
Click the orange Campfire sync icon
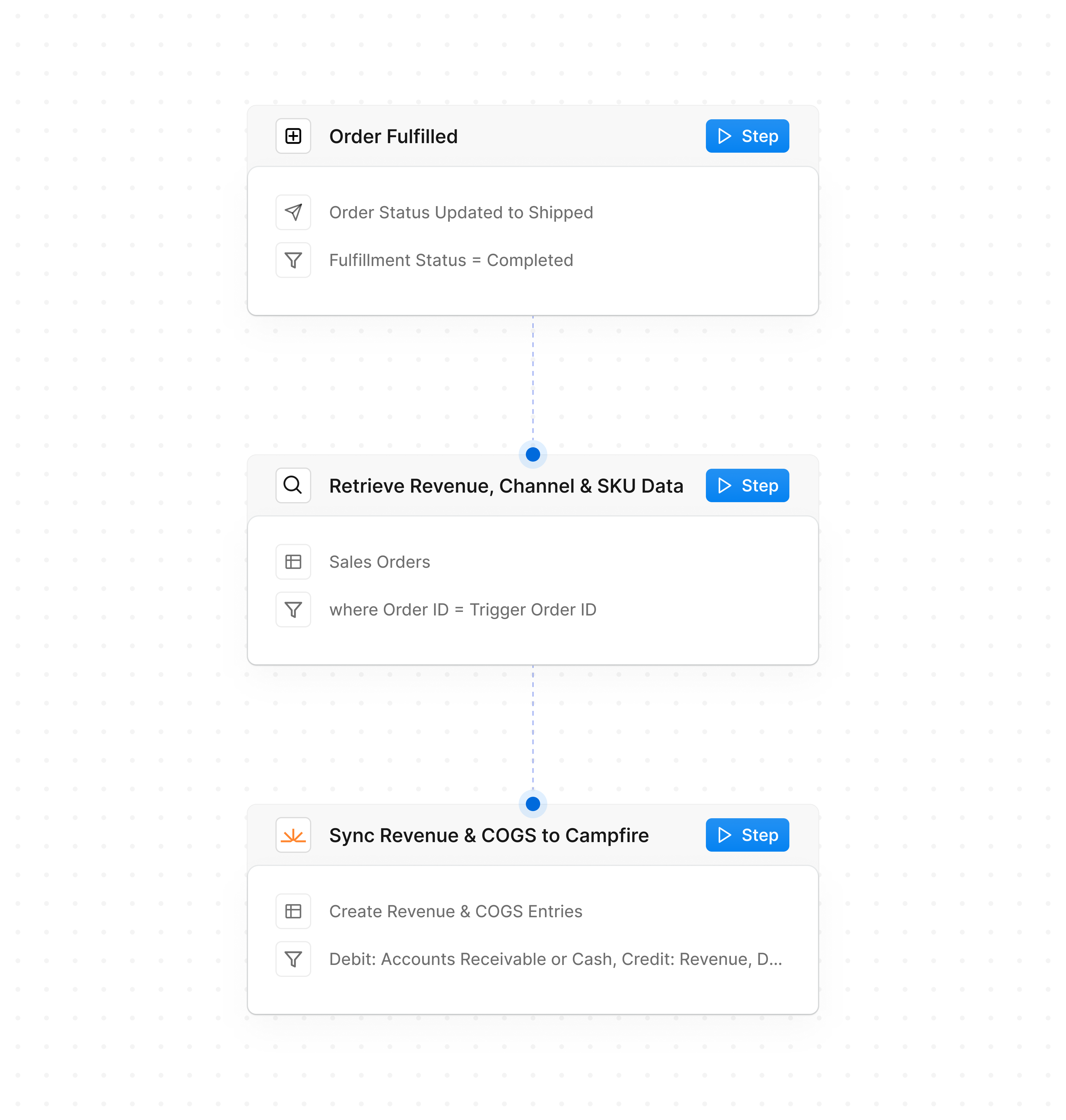(293, 835)
